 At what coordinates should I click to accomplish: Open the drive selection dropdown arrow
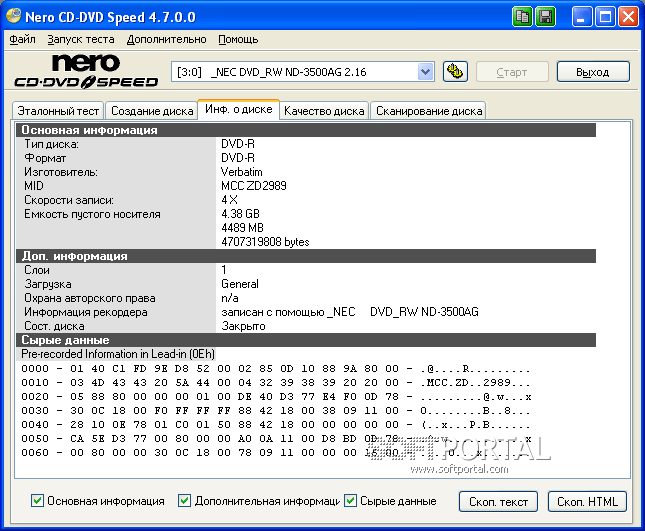(425, 72)
